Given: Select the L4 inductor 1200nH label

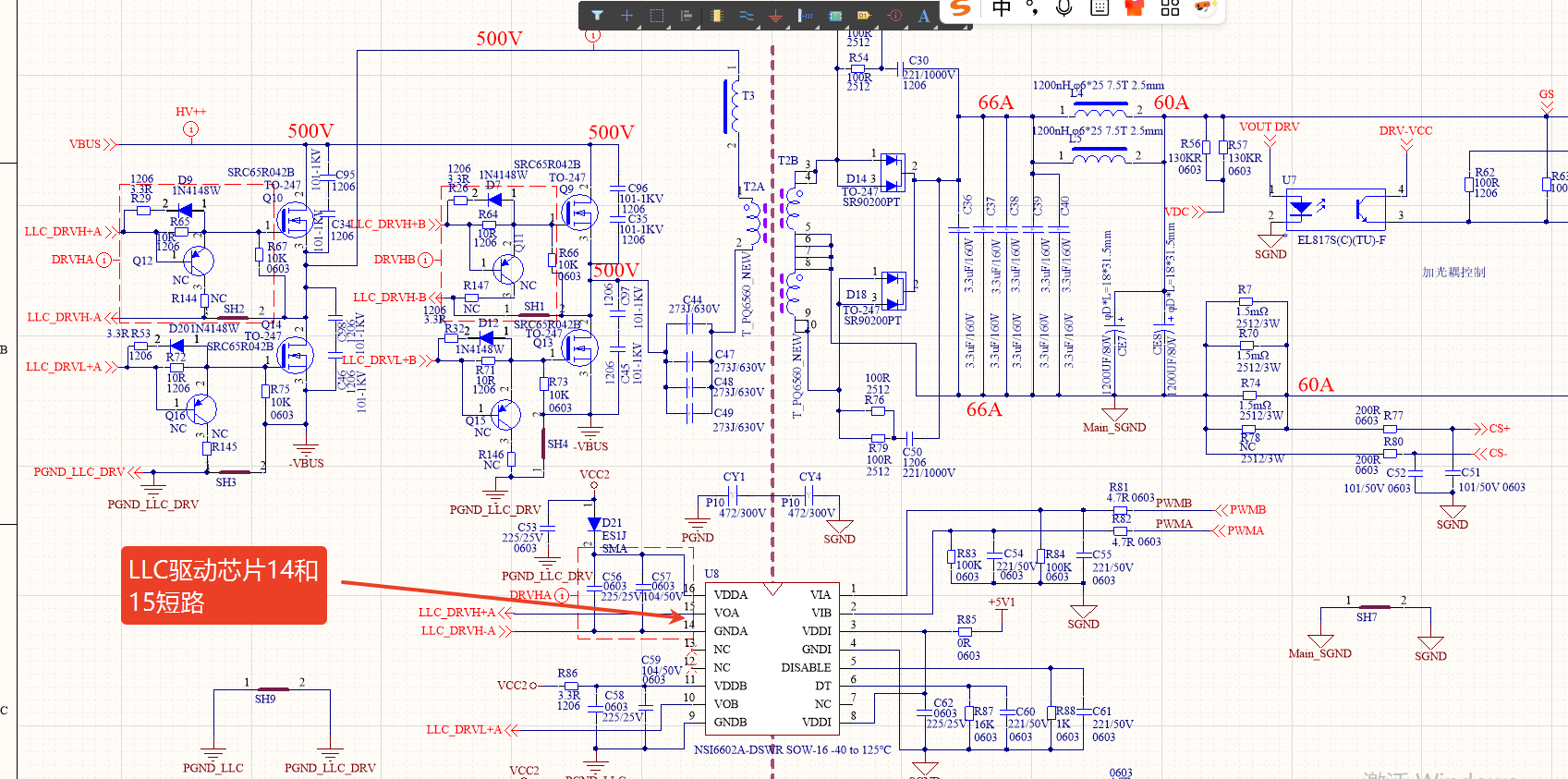Looking at the screenshot, I should [1098, 85].
